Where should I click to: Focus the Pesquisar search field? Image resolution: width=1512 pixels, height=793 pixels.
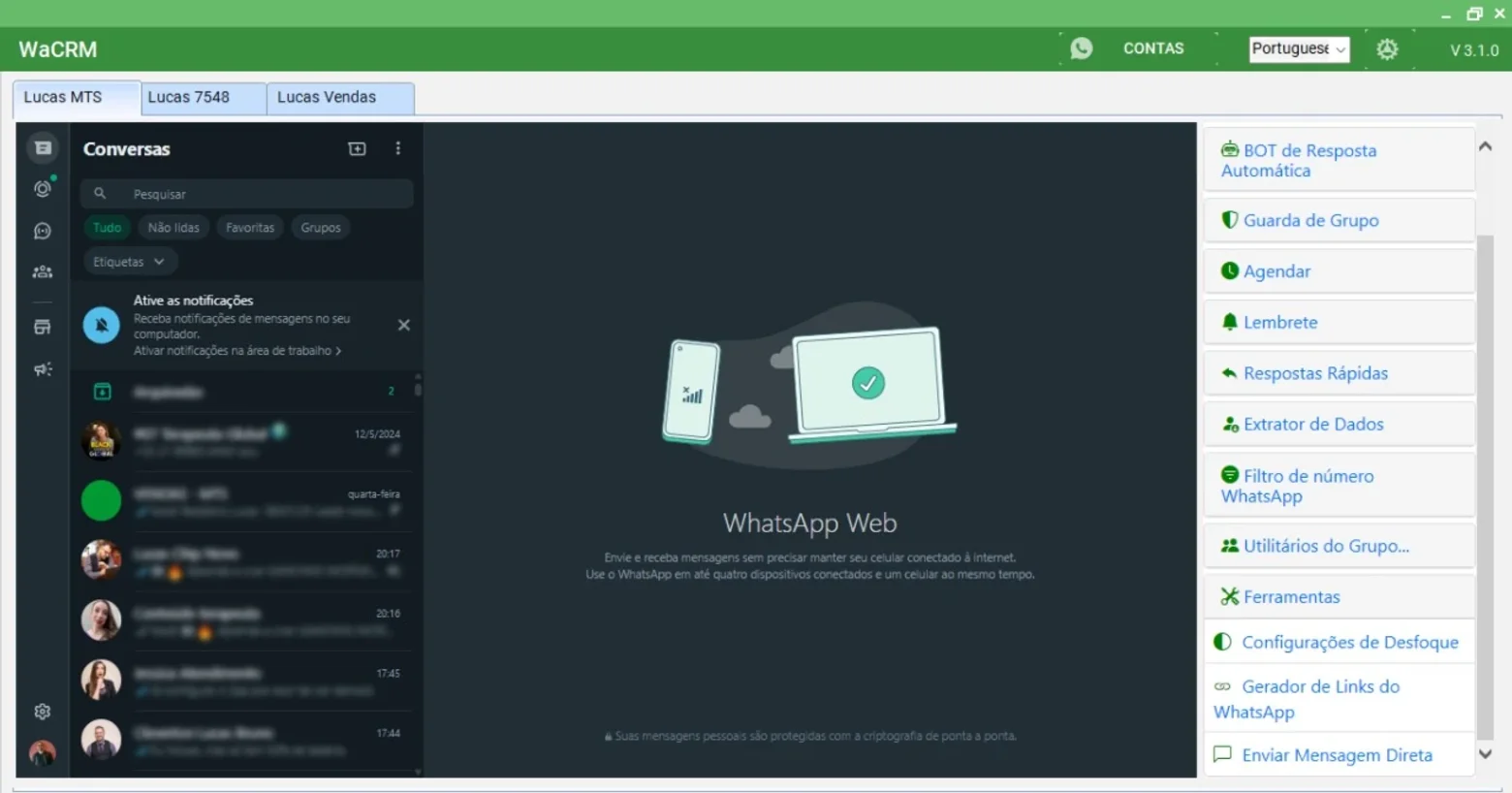[x=247, y=194]
